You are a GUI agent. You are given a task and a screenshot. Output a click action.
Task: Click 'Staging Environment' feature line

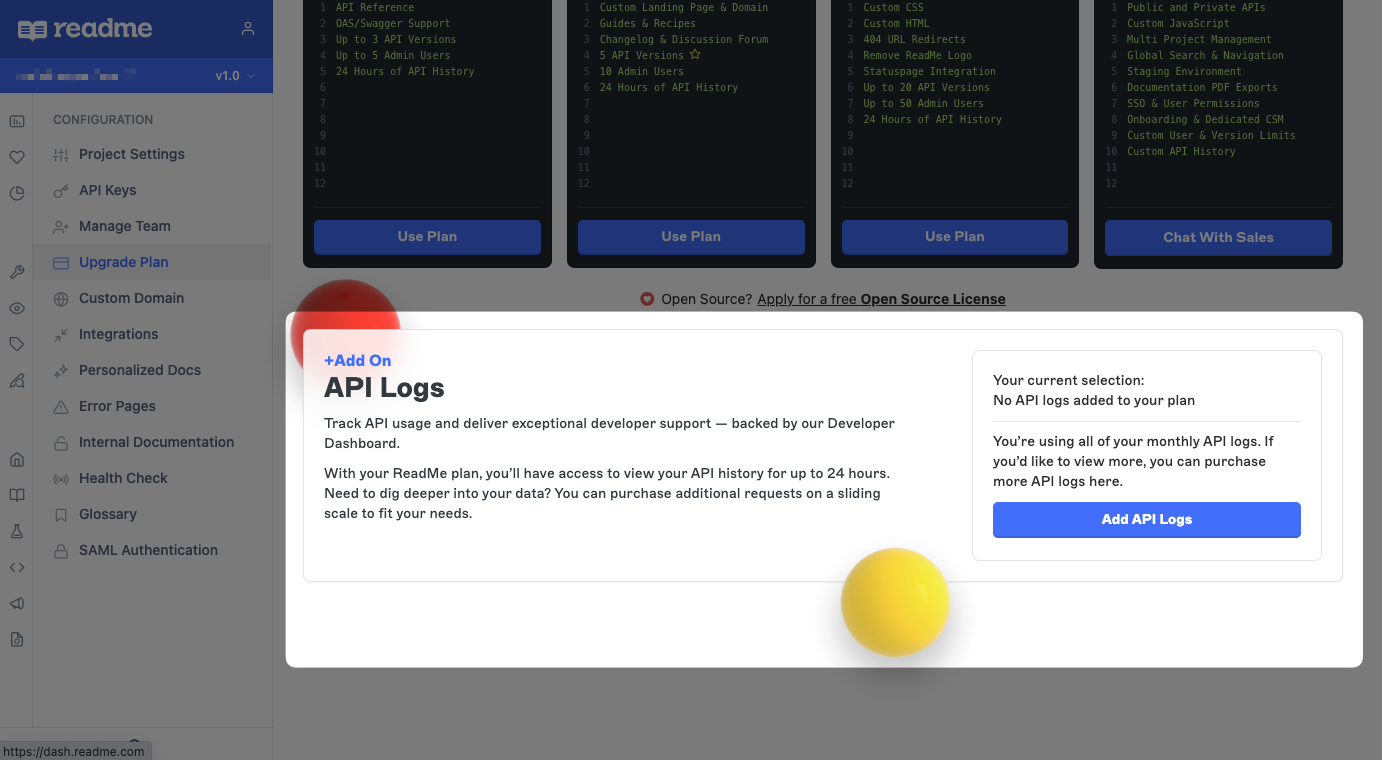point(1184,71)
